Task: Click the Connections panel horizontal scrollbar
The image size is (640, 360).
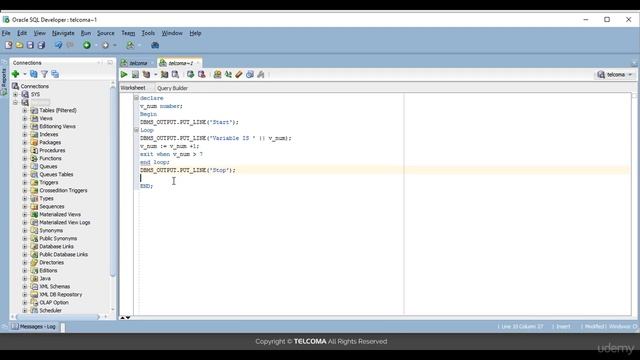Action: tap(57, 317)
